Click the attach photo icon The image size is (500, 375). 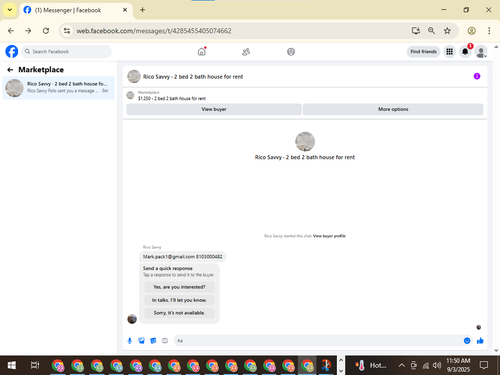[141, 341]
